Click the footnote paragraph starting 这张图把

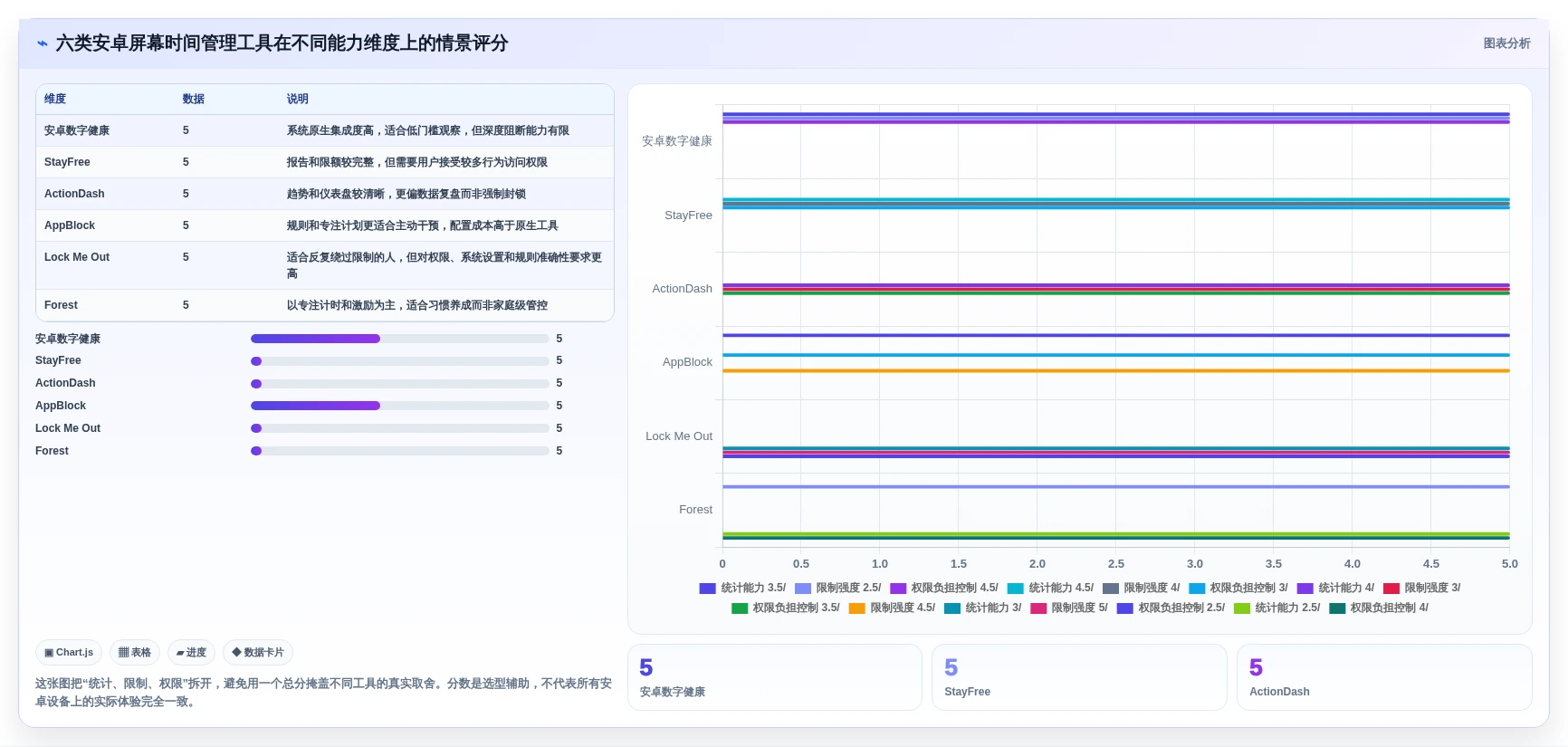pyautogui.click(x=324, y=693)
